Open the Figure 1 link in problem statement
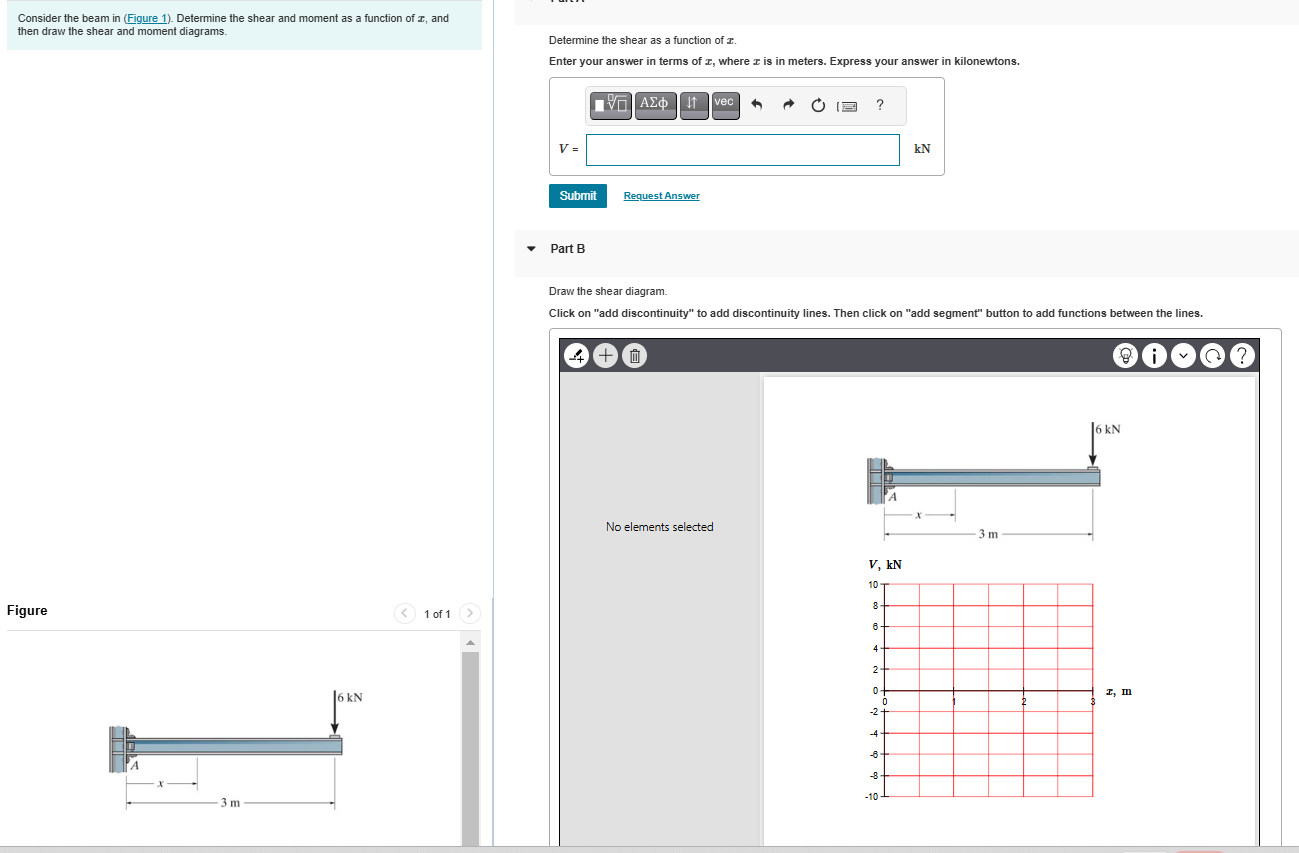This screenshot has width=1299, height=853. pos(147,18)
